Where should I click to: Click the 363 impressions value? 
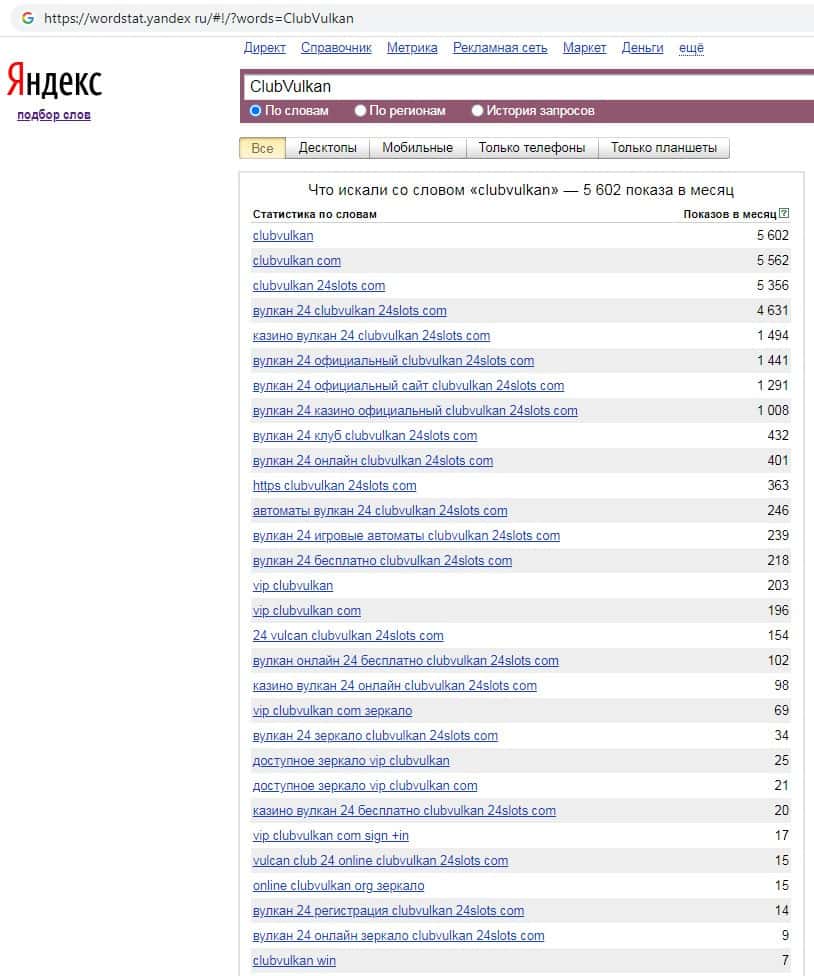coord(778,485)
